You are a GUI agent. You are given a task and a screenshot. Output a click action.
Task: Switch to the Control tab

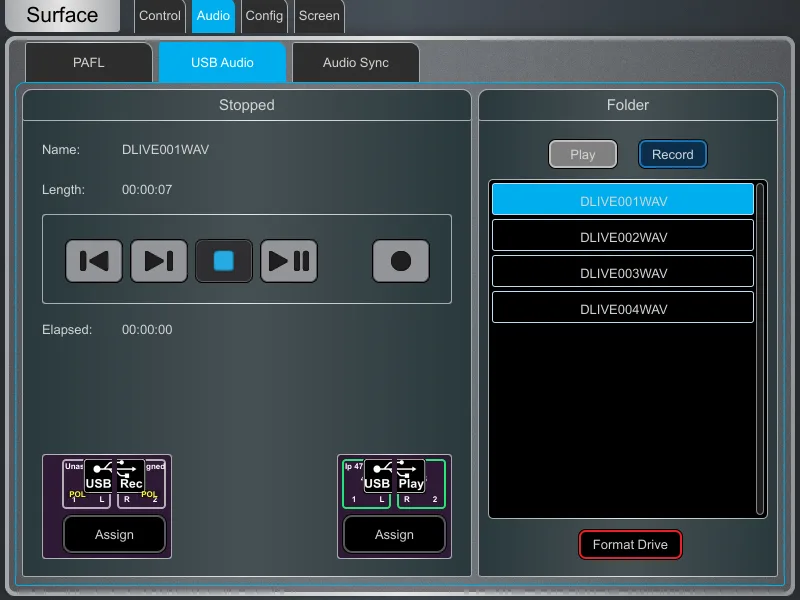(160, 16)
